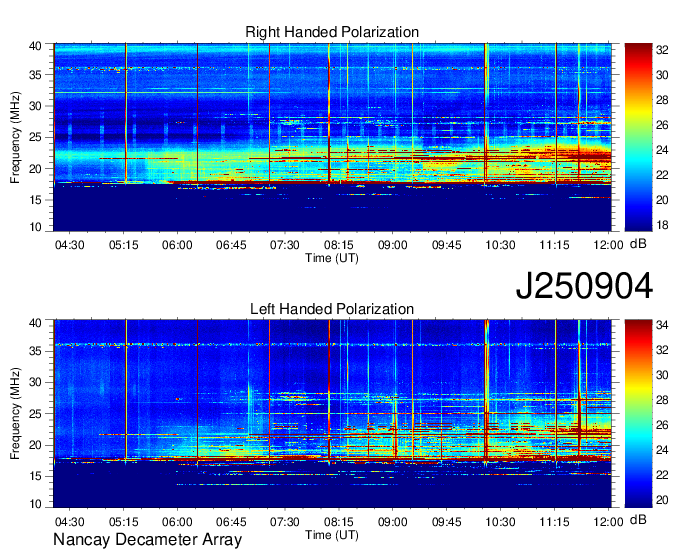Click the 06:00 tick under Left Handed plot

[x=177, y=522]
